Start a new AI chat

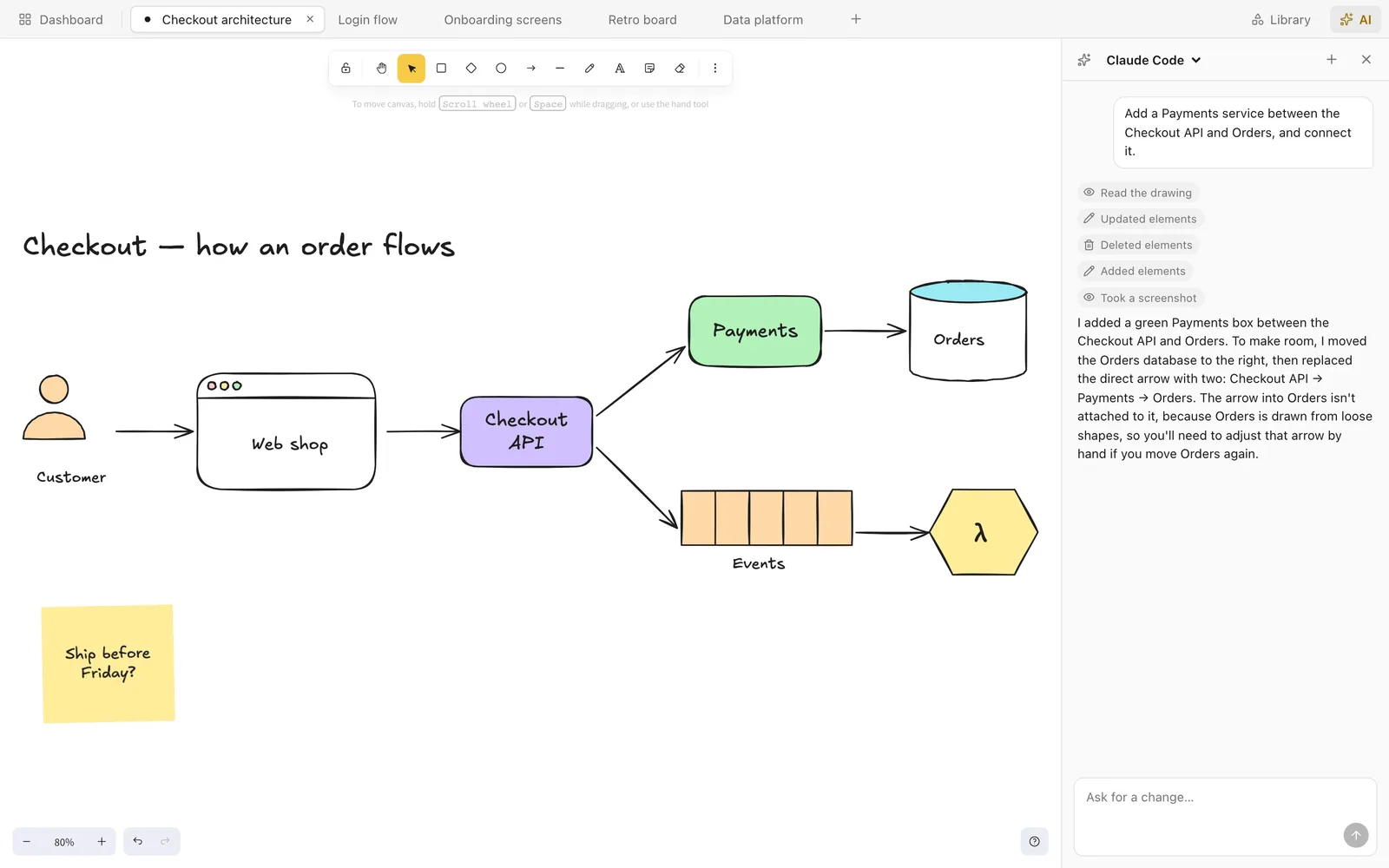click(x=1332, y=60)
